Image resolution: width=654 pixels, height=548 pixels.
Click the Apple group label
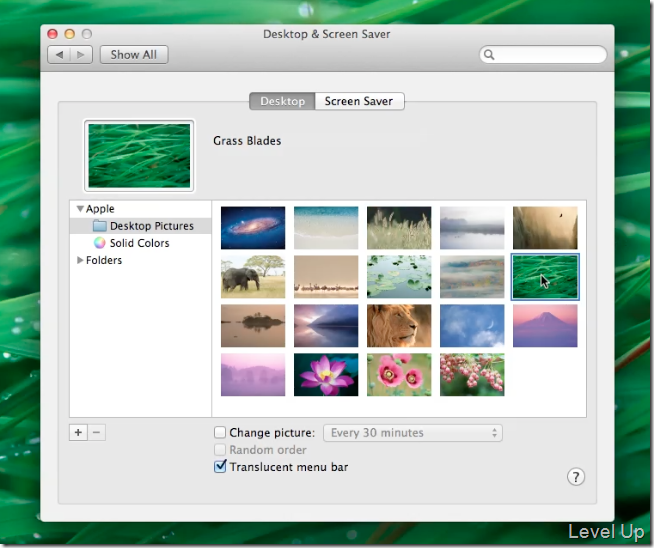pos(100,209)
